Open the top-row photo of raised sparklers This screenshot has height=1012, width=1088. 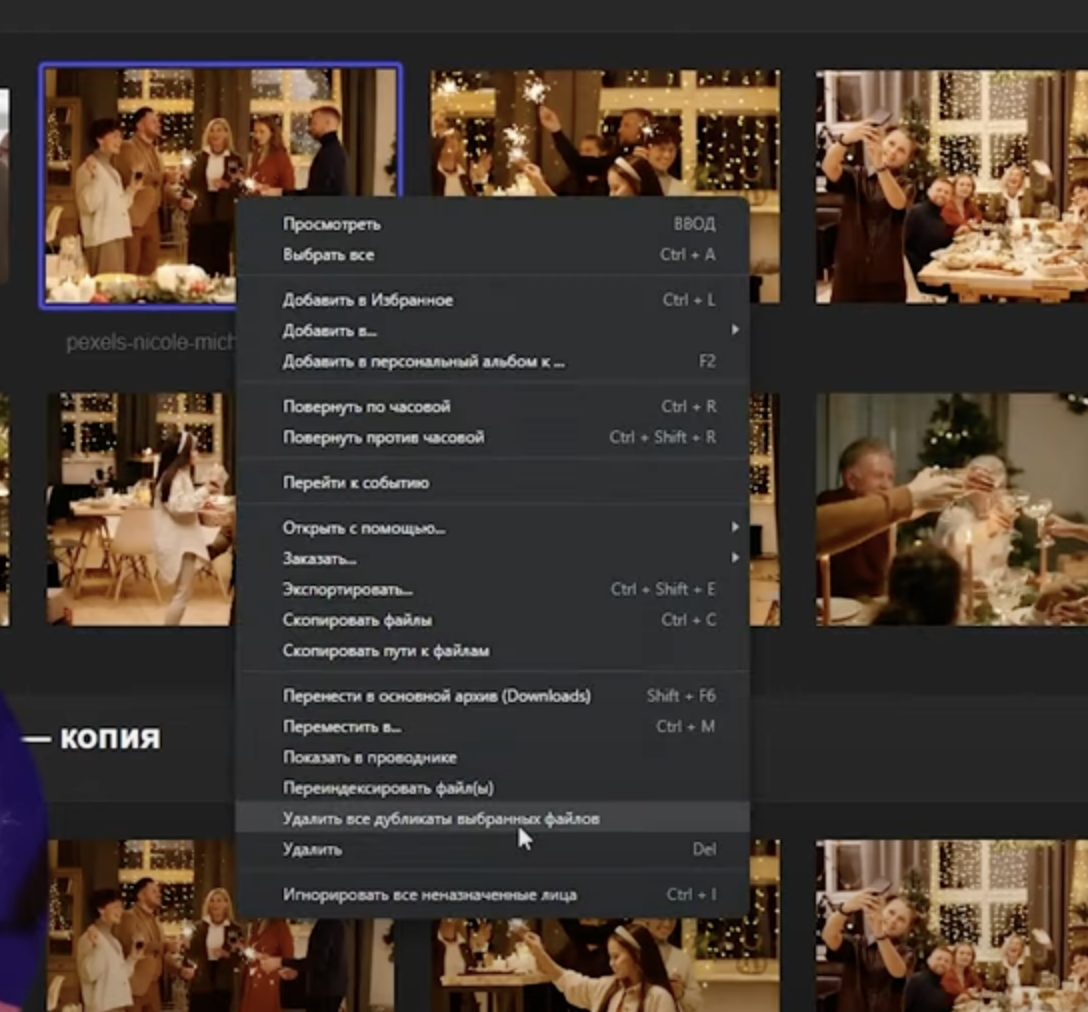pyautogui.click(x=604, y=132)
